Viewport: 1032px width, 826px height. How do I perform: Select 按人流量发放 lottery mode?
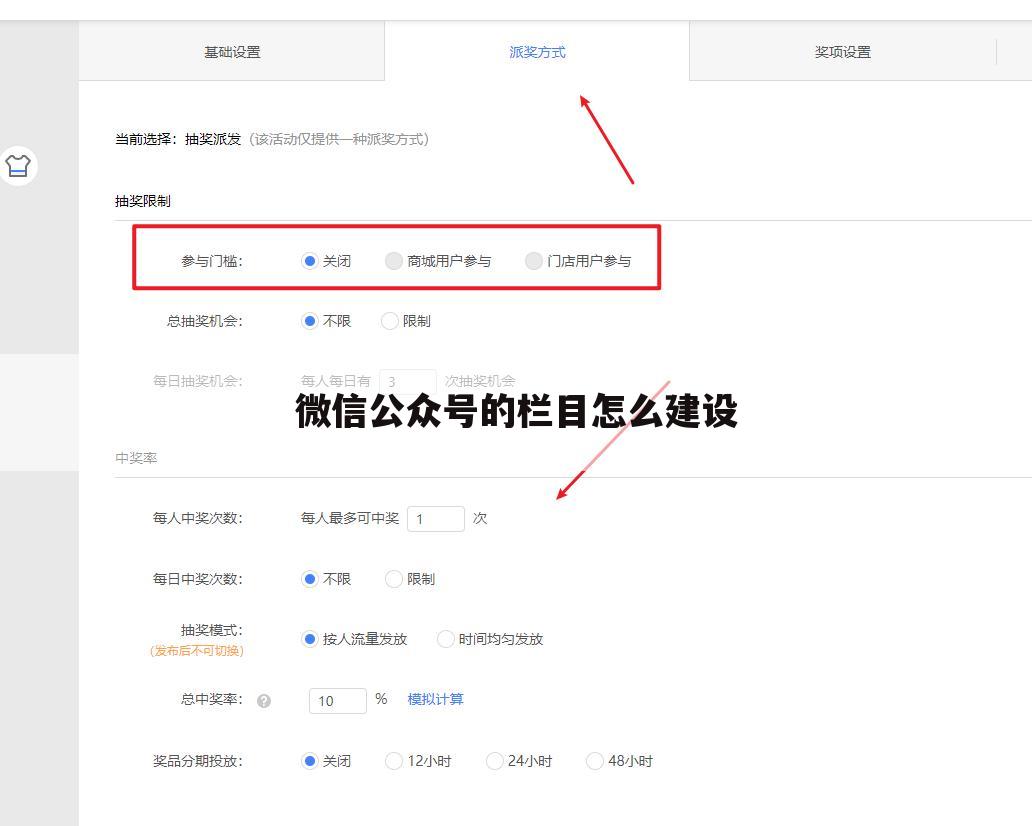pyautogui.click(x=310, y=639)
